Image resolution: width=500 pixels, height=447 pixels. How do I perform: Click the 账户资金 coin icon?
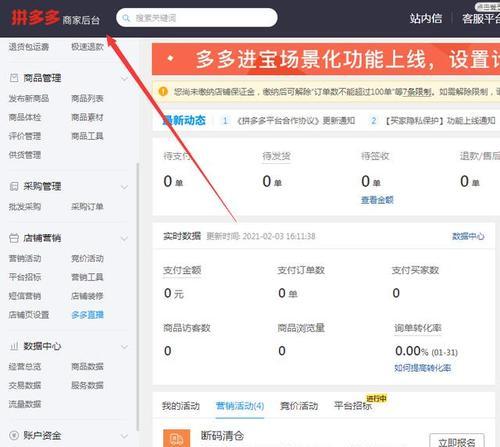coord(14,435)
